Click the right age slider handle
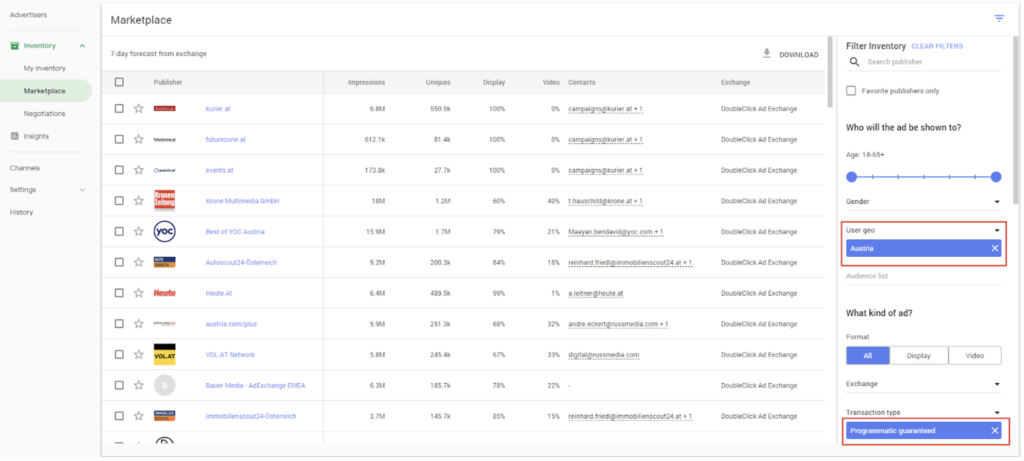1024x461 pixels. coord(995,177)
